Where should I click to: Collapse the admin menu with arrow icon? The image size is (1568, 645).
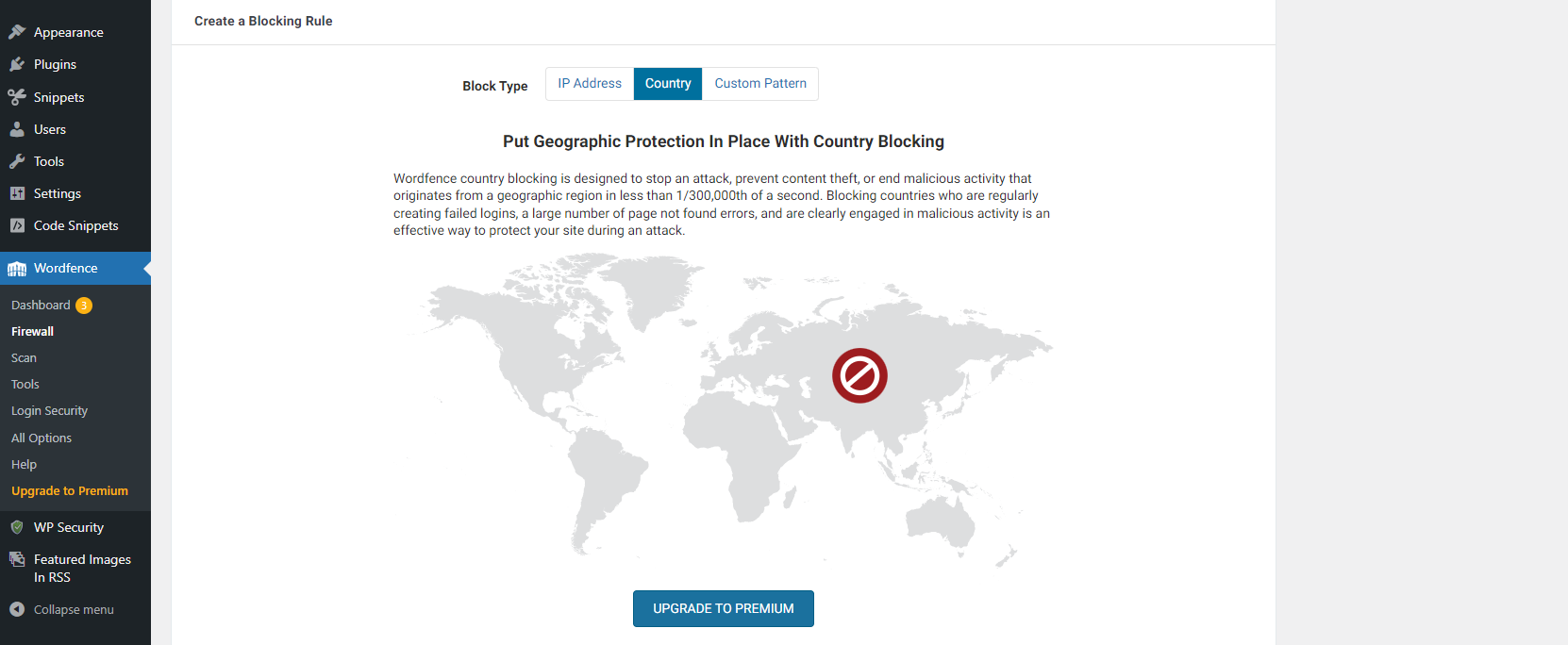click(17, 609)
